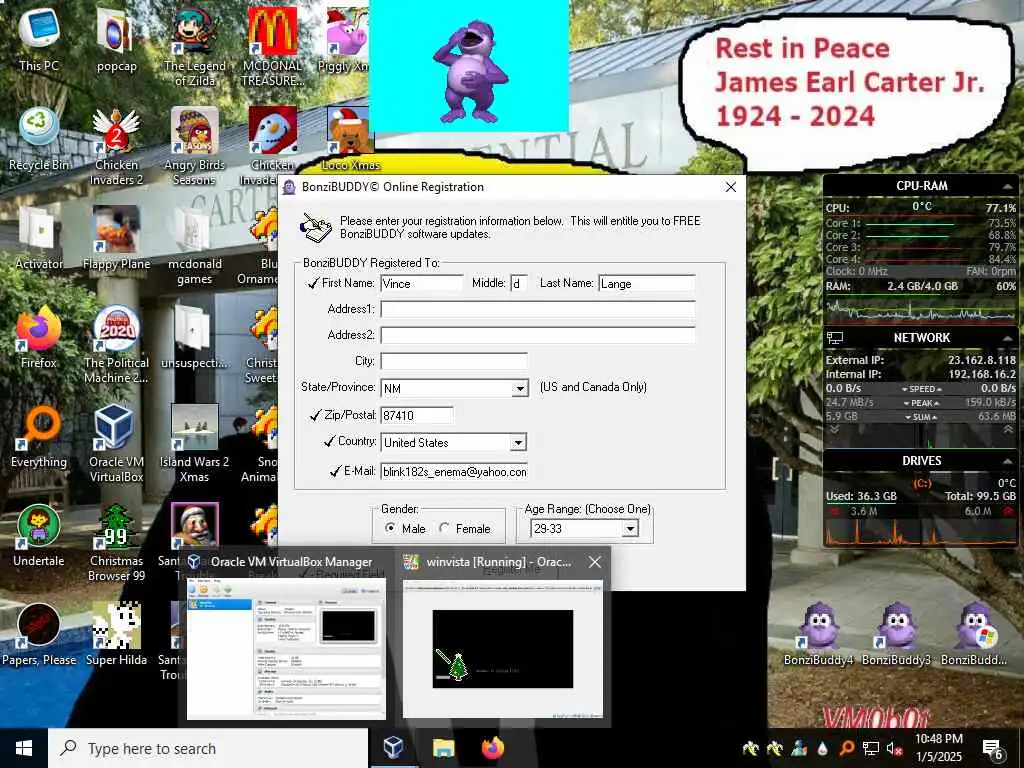Click the PEAK label in Network widget
The height and width of the screenshot is (768, 1024).
tap(921, 403)
